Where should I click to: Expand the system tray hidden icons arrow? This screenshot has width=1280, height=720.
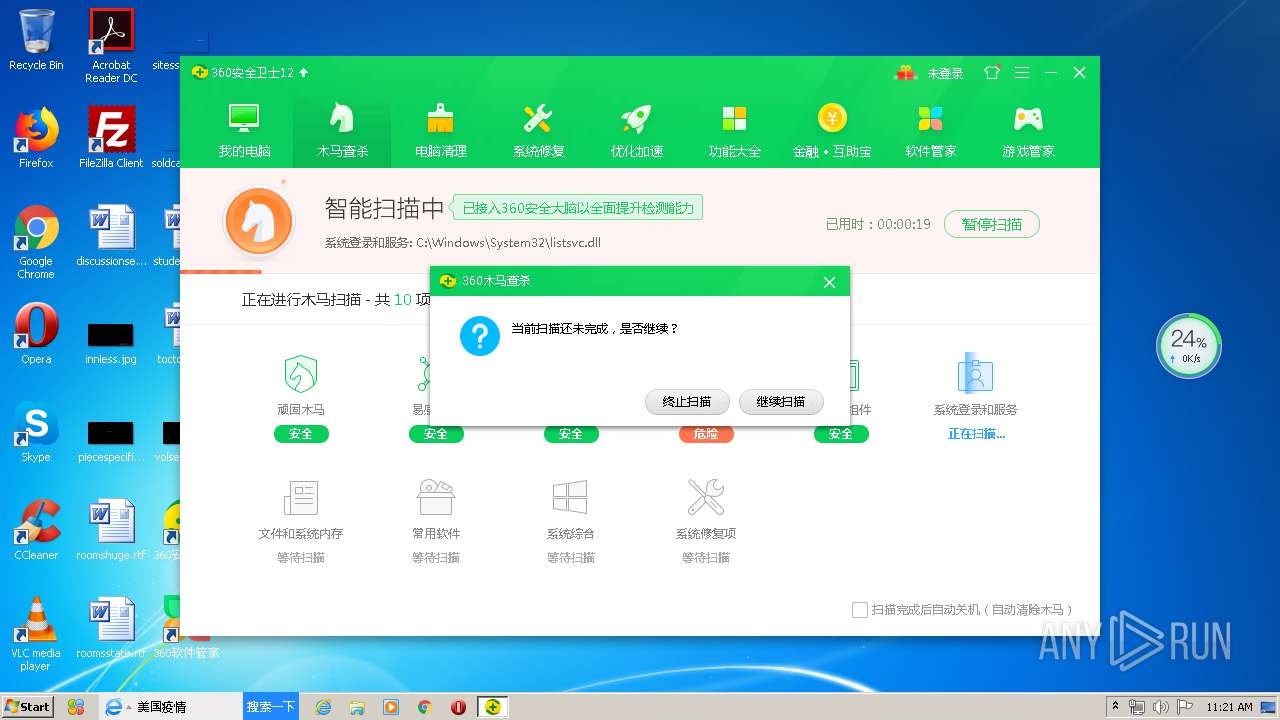click(1115, 707)
